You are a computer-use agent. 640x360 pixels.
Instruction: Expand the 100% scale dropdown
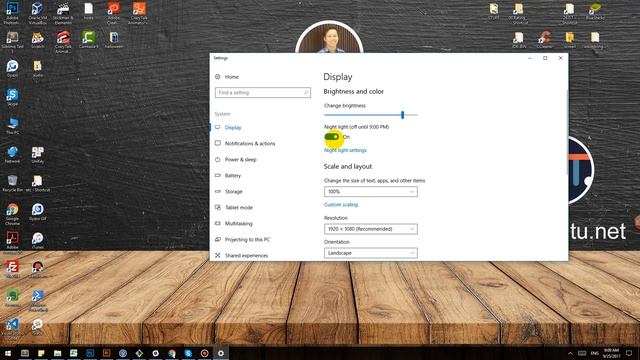[x=371, y=191]
